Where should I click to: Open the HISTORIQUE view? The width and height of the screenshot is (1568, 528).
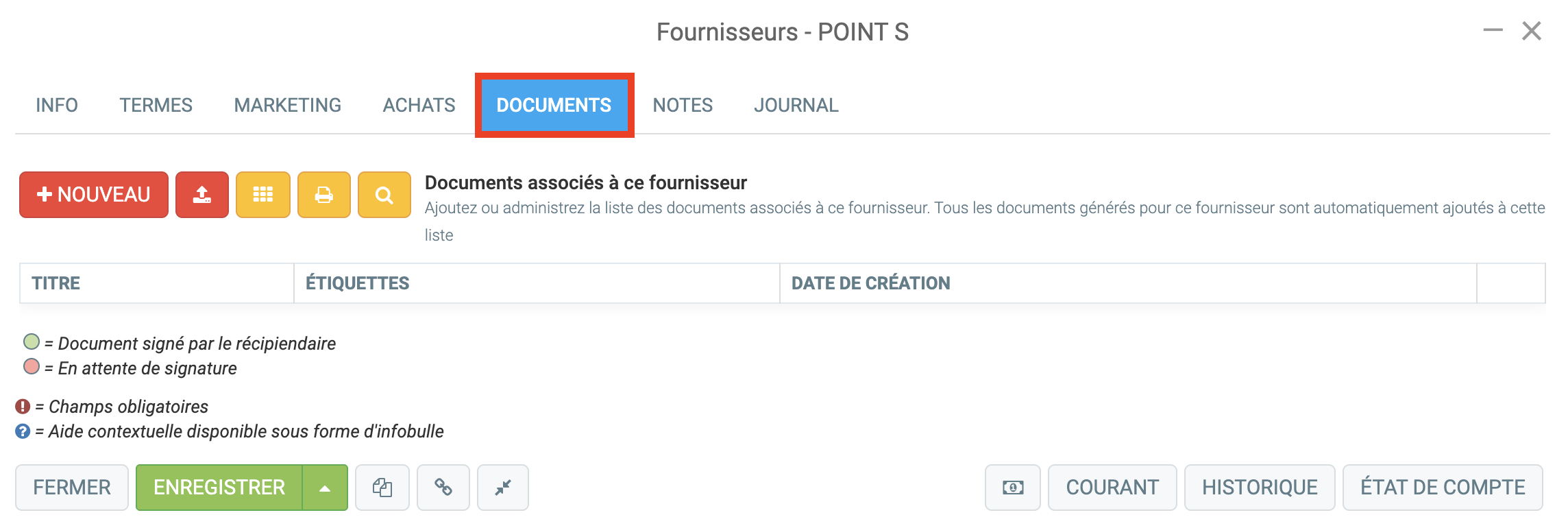click(x=1260, y=488)
